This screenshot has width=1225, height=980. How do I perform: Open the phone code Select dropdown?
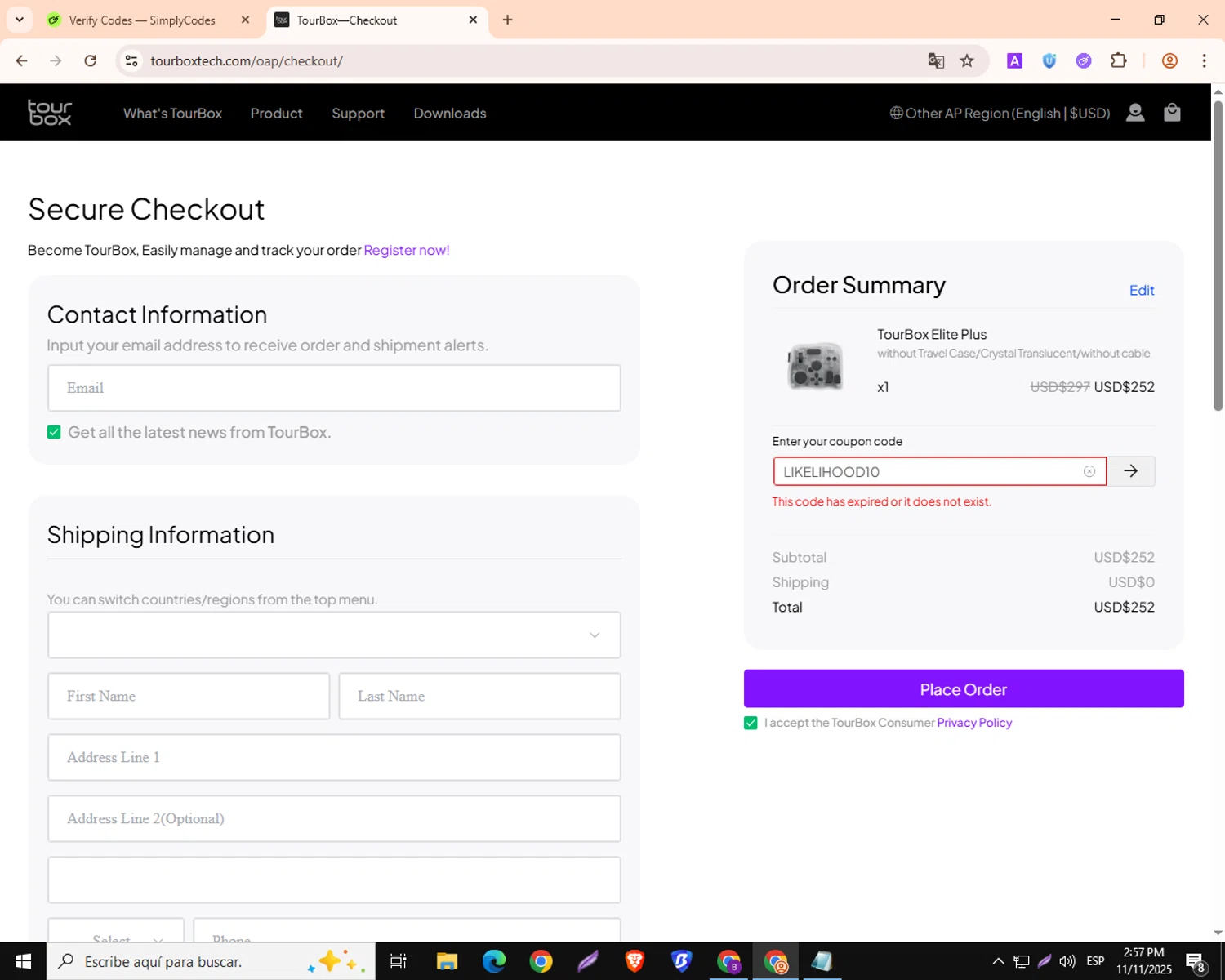pyautogui.click(x=116, y=930)
